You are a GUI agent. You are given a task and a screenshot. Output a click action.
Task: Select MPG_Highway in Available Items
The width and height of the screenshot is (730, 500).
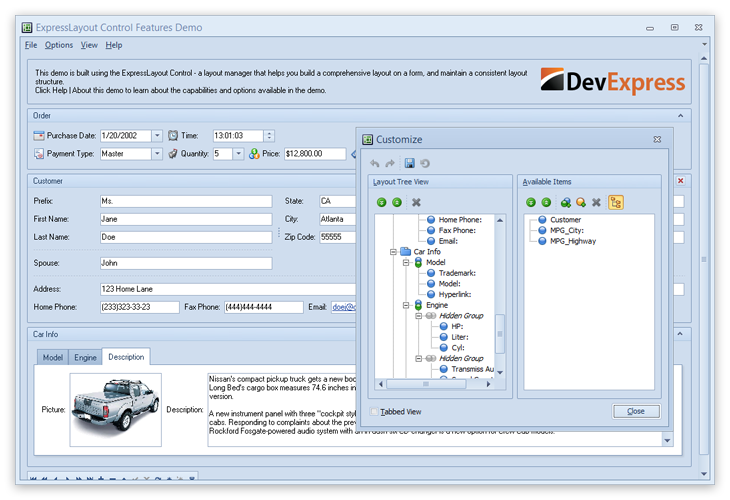pos(573,240)
